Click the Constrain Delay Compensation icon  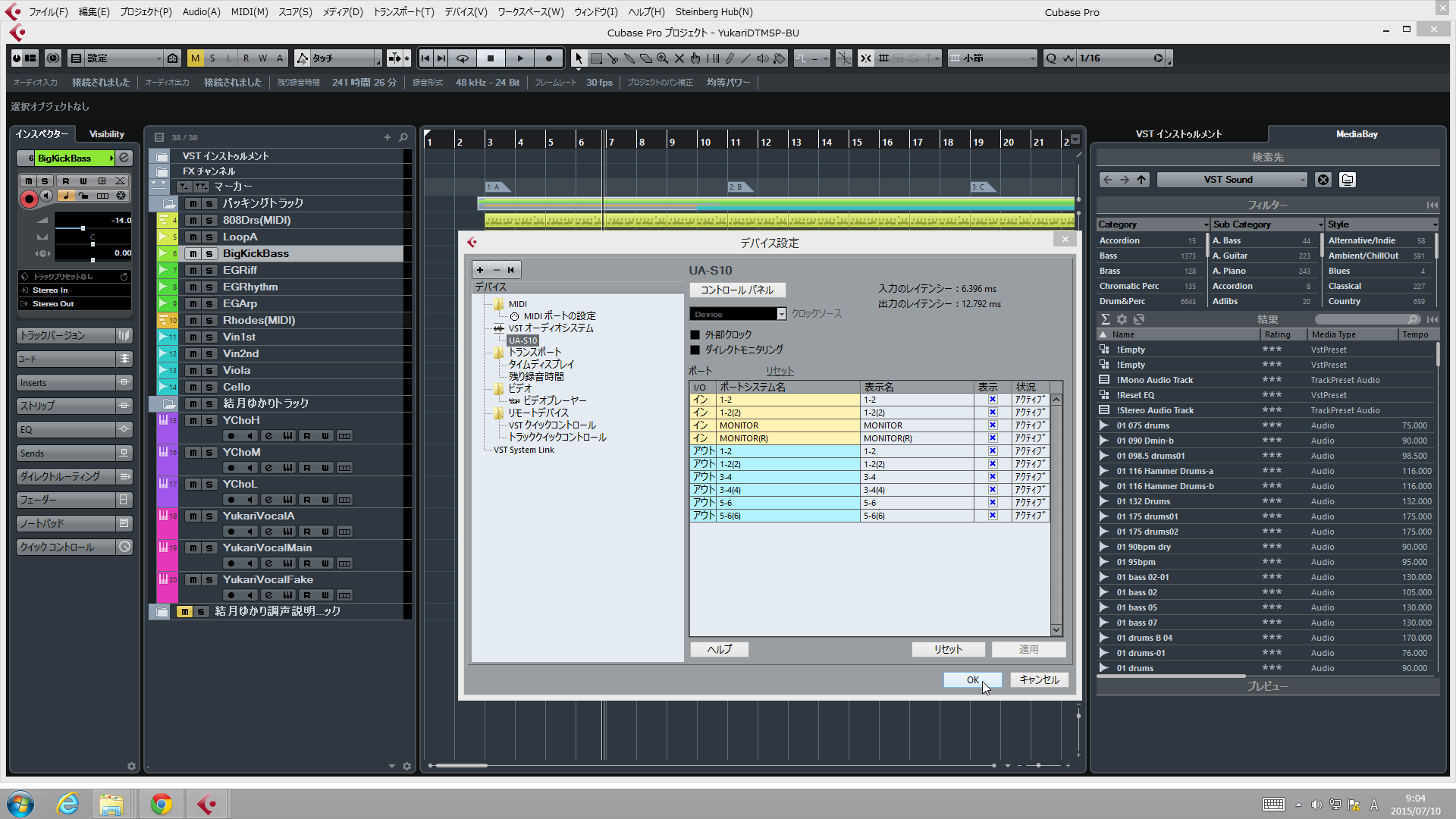(53, 58)
